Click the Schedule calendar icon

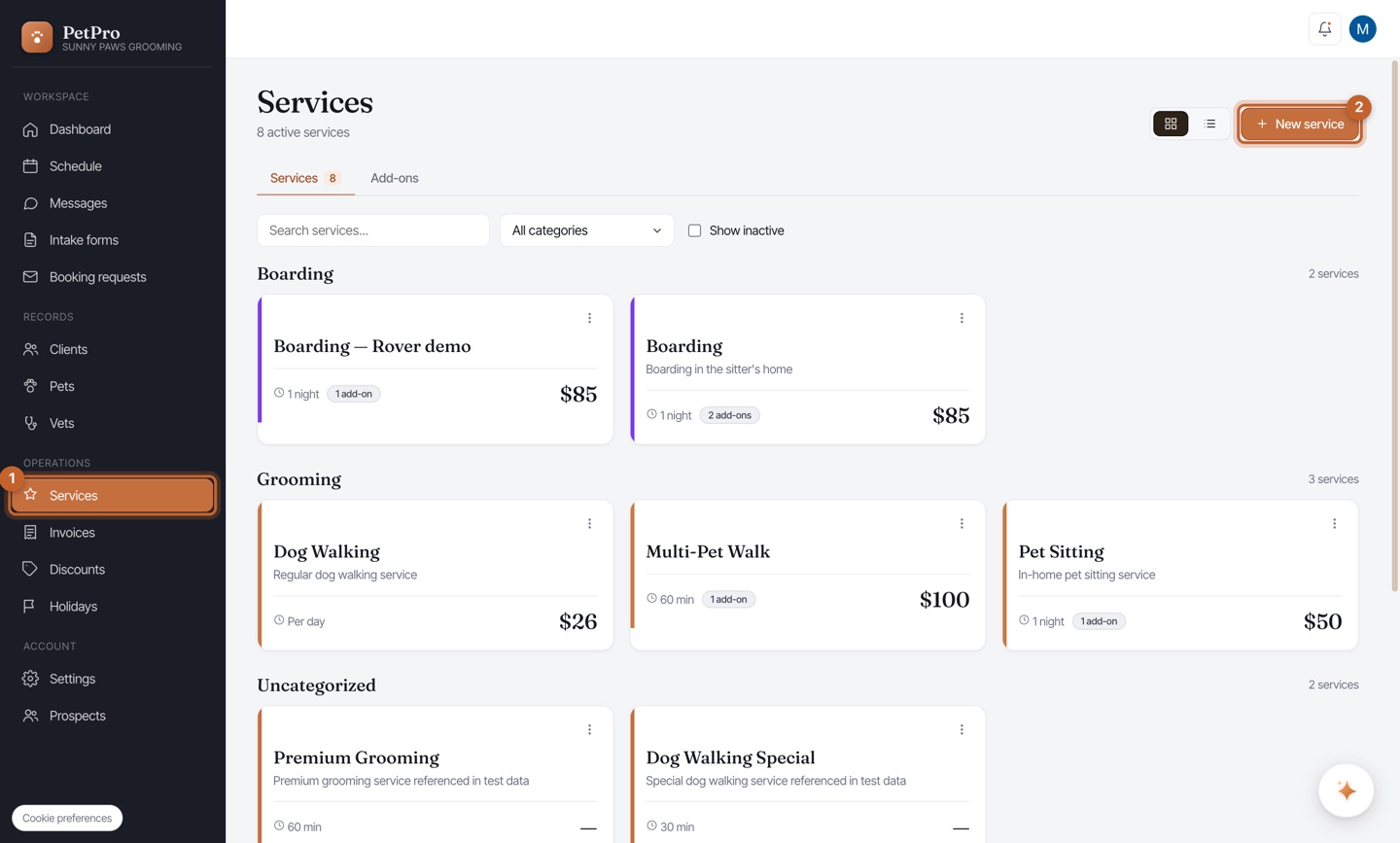(x=30, y=166)
